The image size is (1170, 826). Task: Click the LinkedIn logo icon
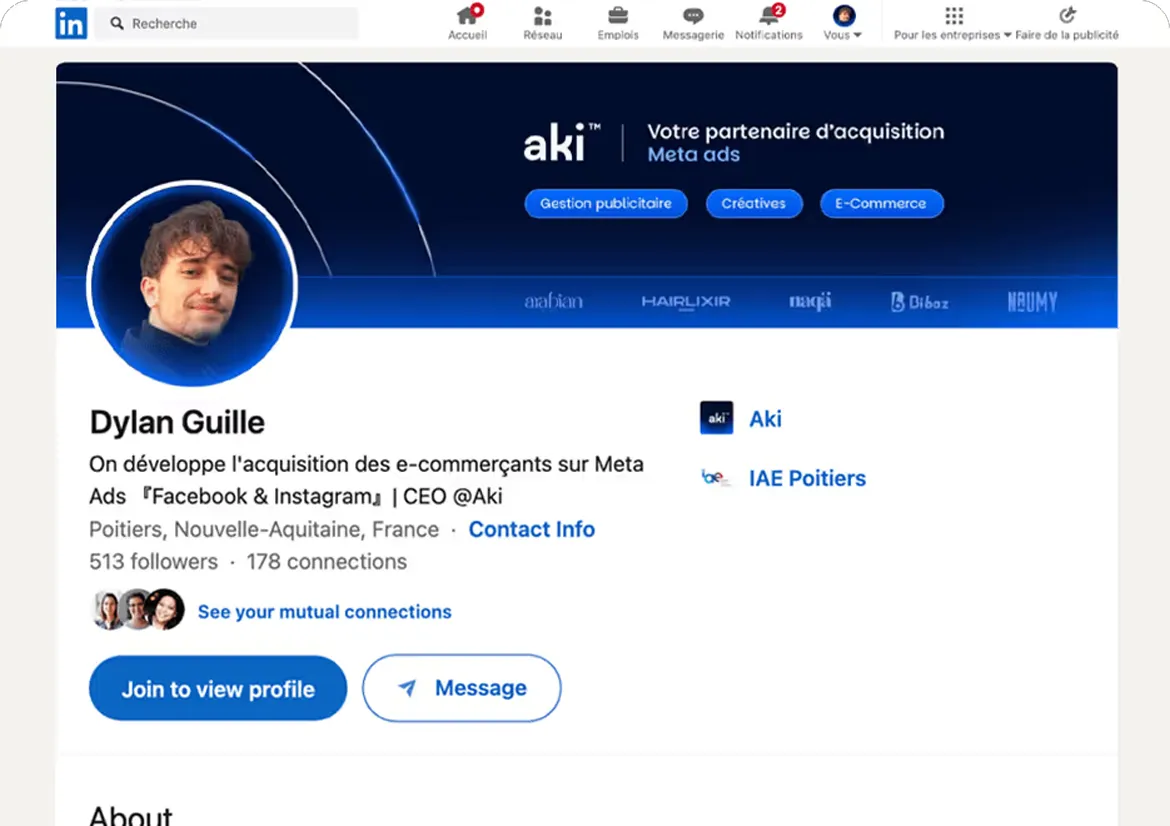coord(71,24)
